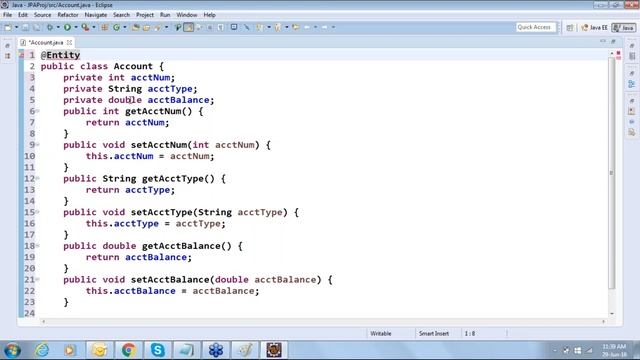Click the New Java Package icon
This screenshot has height=360, width=640.
pyautogui.click(x=104, y=27)
